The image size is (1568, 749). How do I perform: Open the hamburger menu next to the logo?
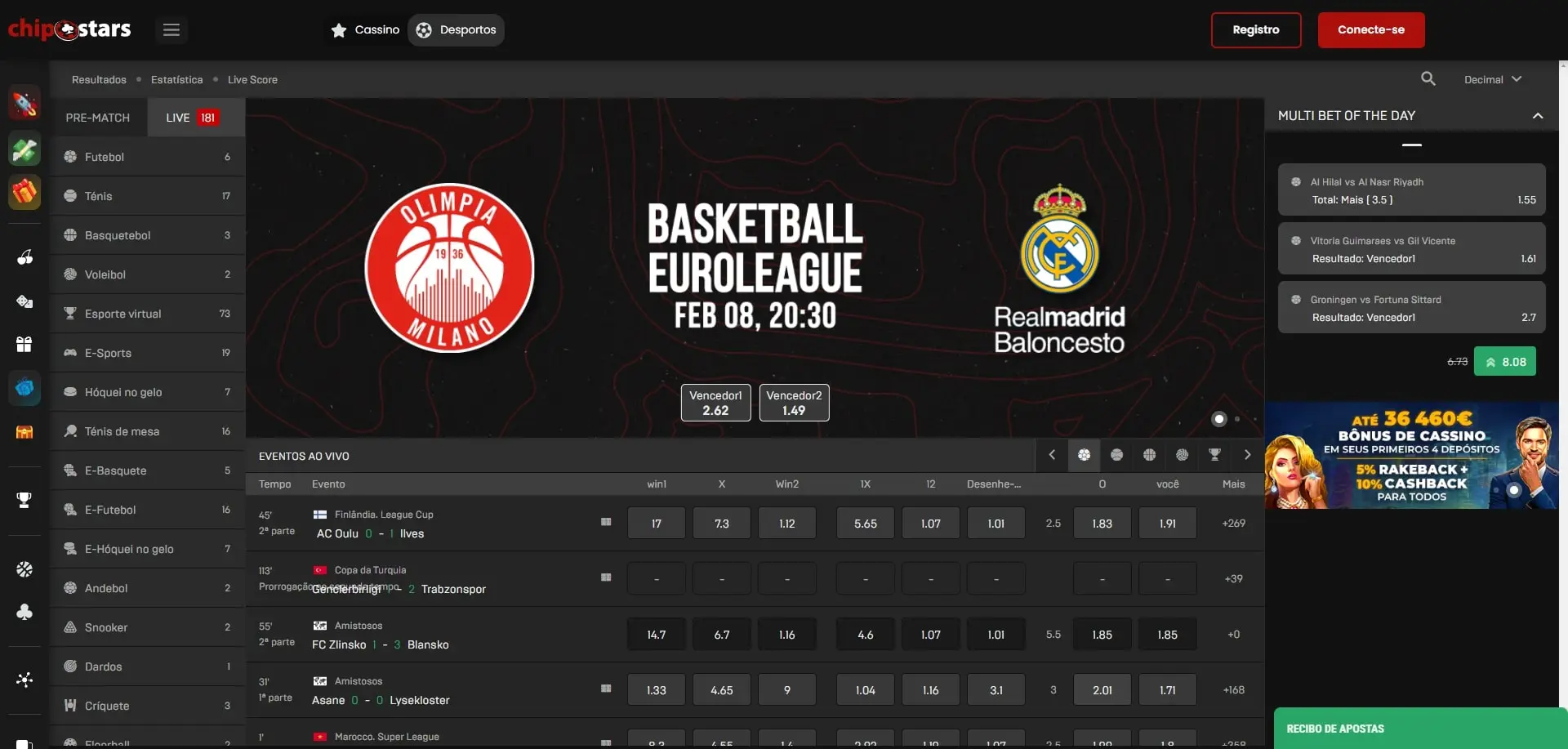coord(171,30)
